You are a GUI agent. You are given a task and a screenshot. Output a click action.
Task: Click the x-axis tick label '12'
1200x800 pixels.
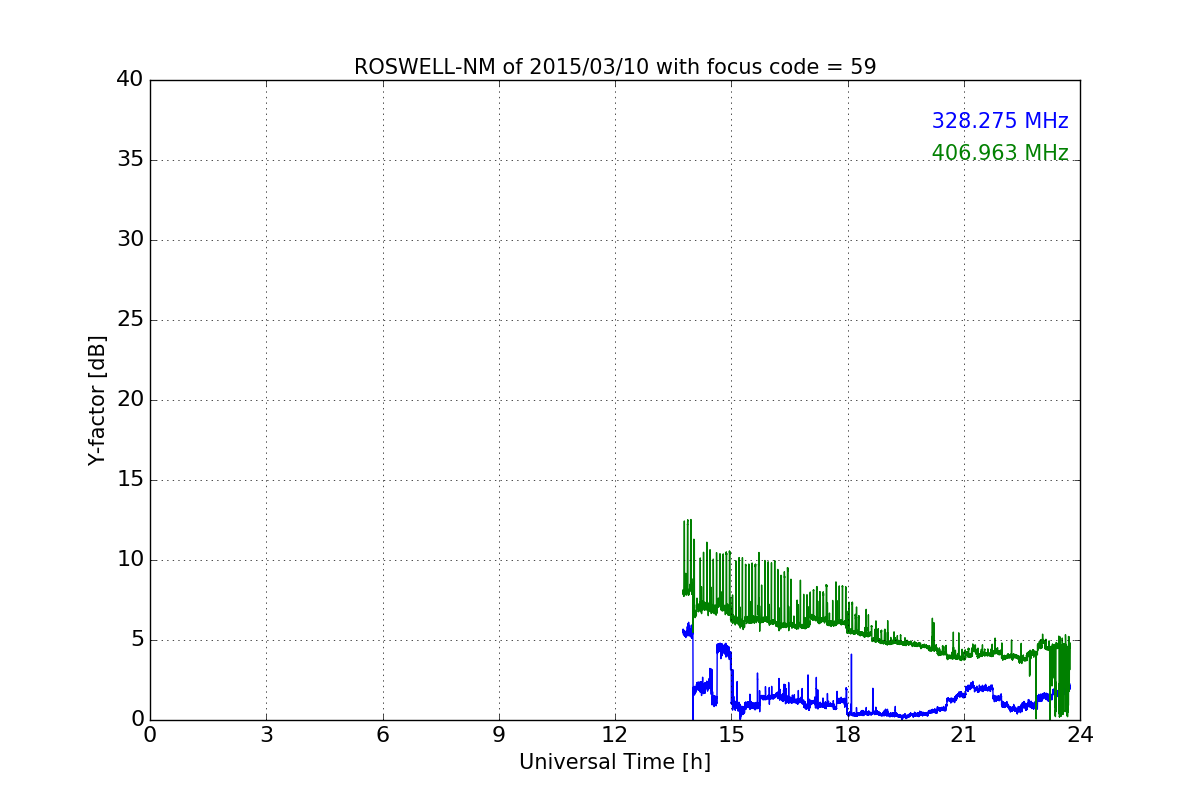(x=615, y=735)
